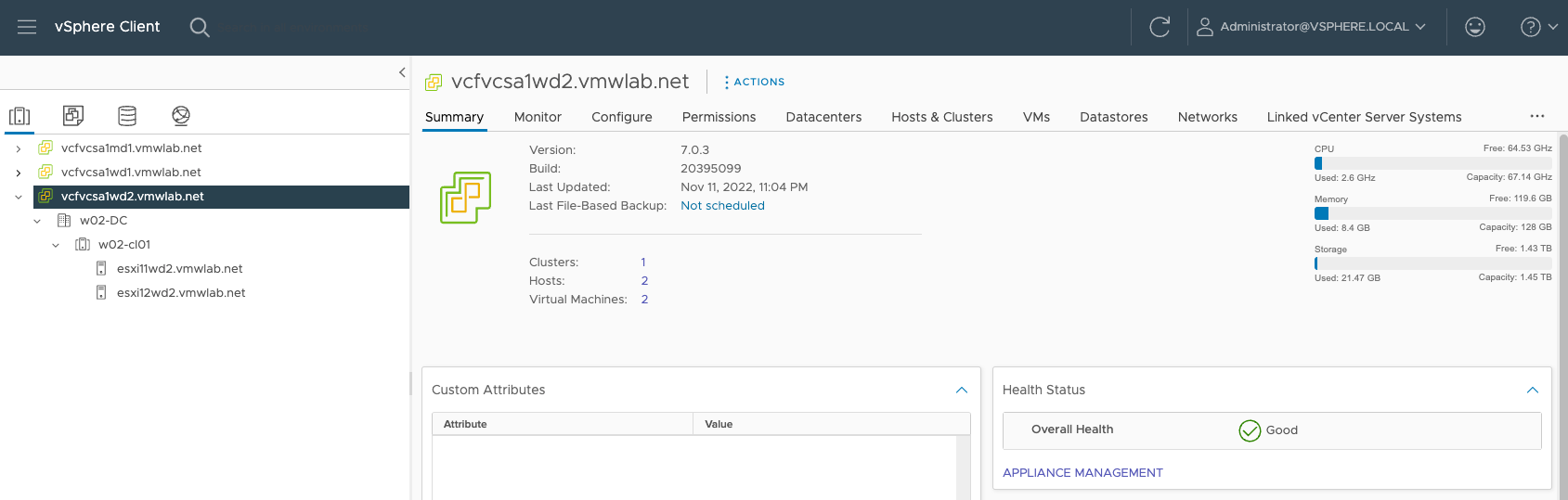The width and height of the screenshot is (1568, 500).
Task: Open the Datastores tab
Action: 1114,117
